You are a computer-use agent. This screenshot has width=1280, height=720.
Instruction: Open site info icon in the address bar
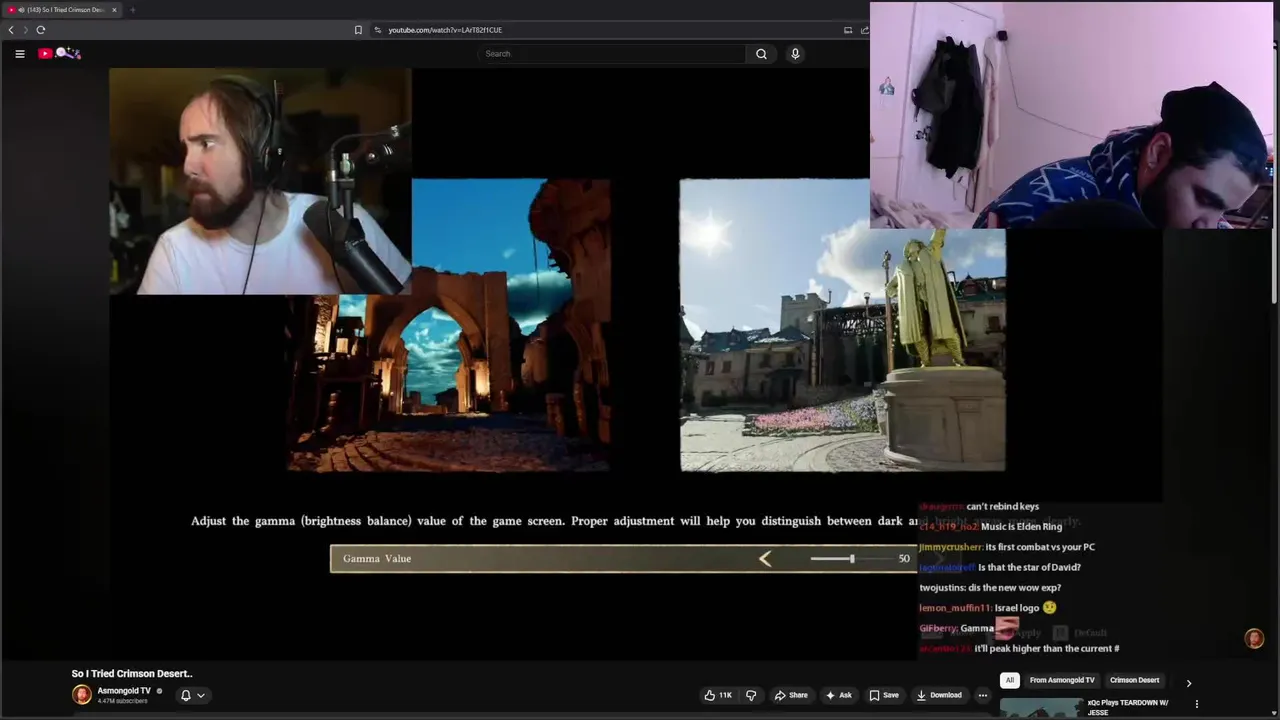click(x=378, y=30)
